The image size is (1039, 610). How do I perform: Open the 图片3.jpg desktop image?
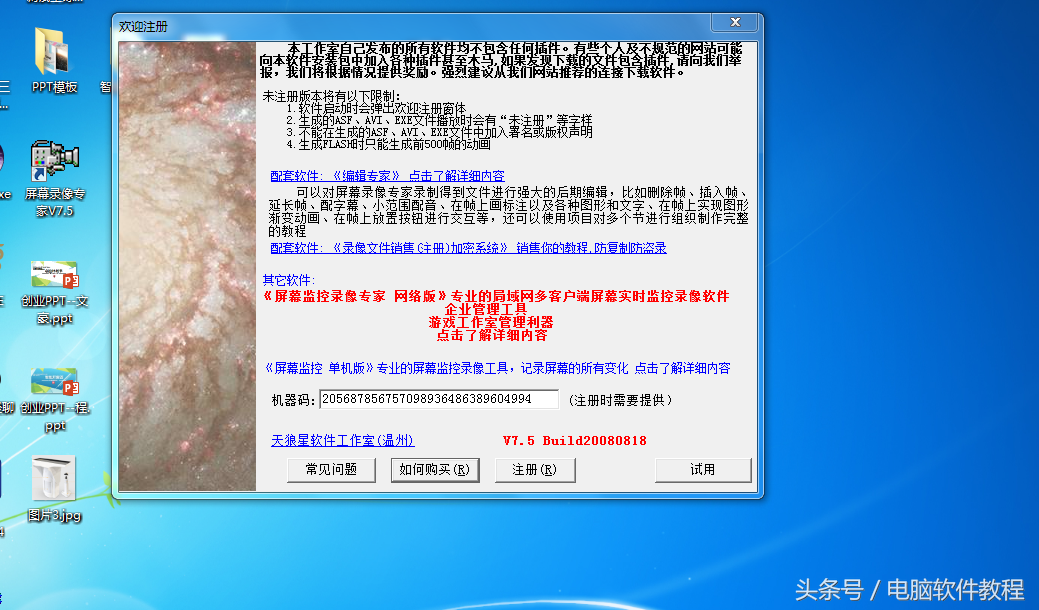(x=54, y=488)
